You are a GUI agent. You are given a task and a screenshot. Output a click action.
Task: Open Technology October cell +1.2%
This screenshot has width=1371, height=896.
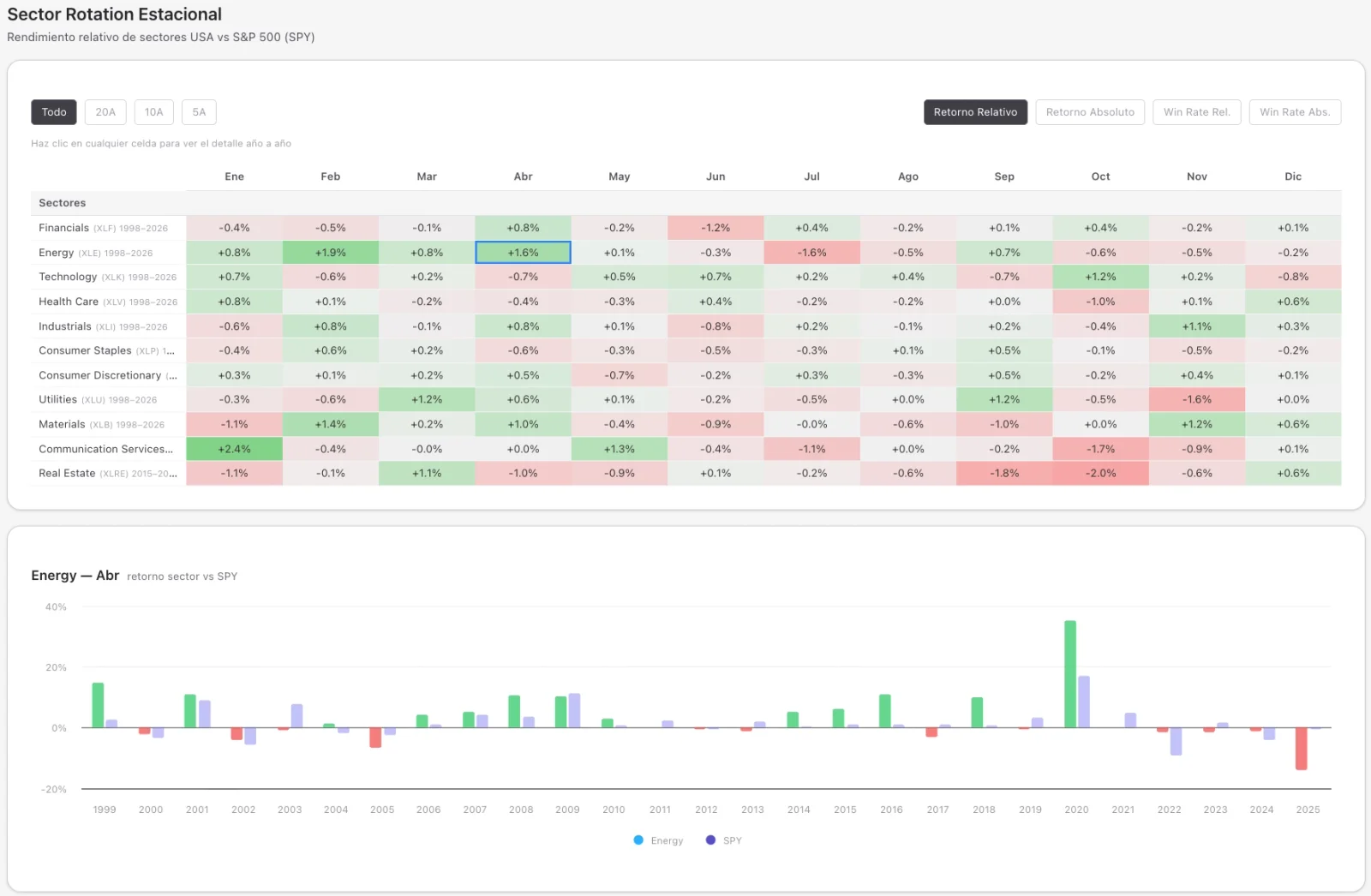(1101, 278)
